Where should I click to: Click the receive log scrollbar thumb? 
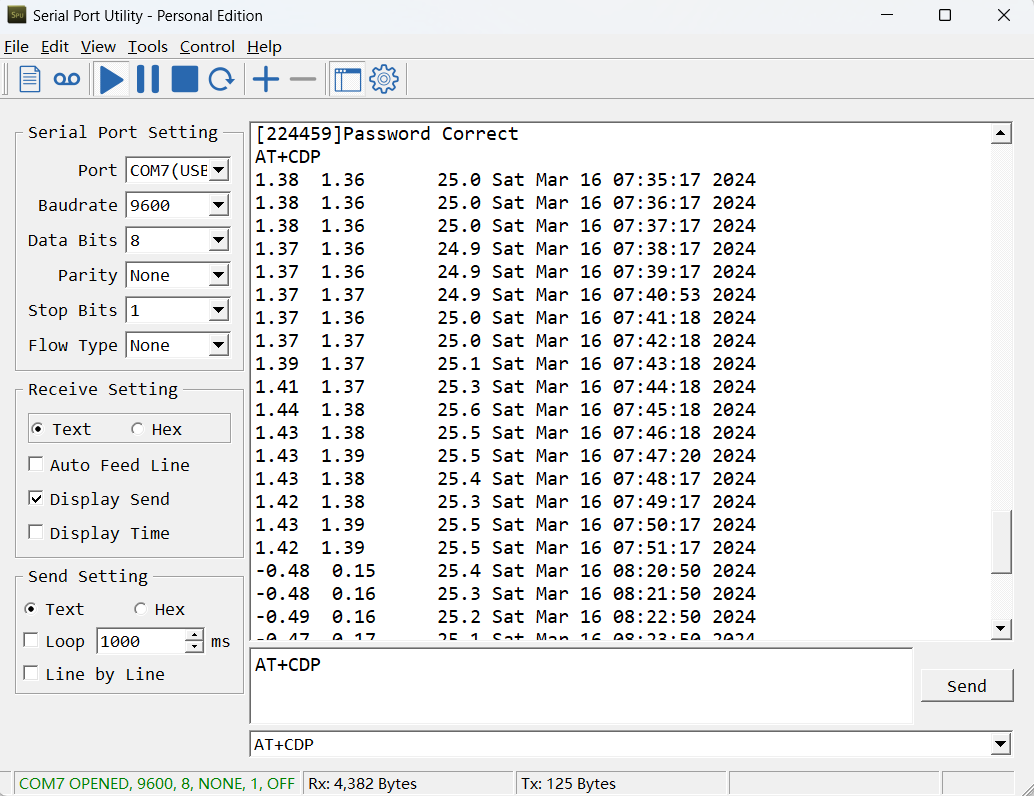(x=1001, y=542)
